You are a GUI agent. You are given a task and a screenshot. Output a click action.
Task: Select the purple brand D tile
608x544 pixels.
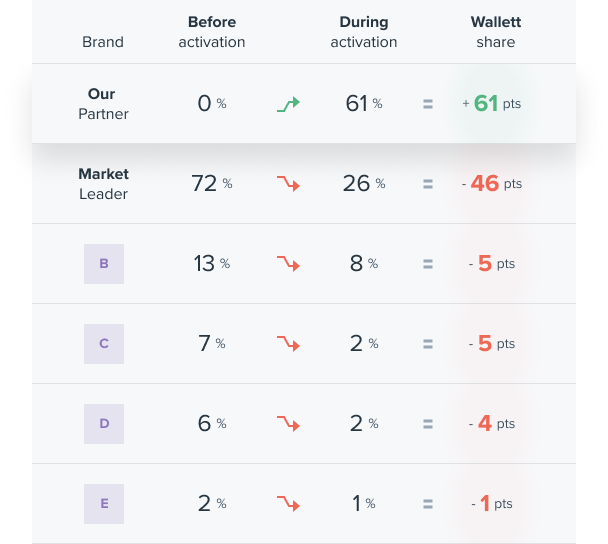pos(104,423)
